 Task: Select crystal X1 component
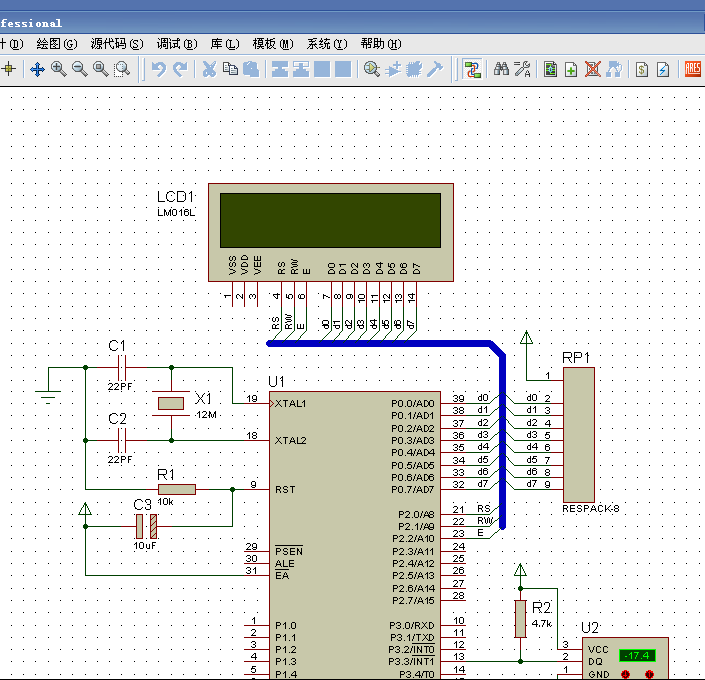pos(171,403)
